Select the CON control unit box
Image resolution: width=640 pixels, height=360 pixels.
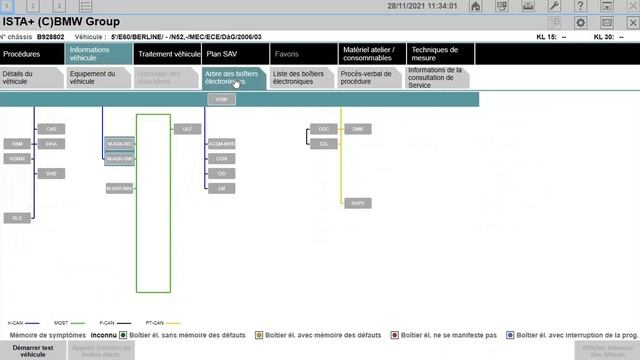pyautogui.click(x=221, y=158)
